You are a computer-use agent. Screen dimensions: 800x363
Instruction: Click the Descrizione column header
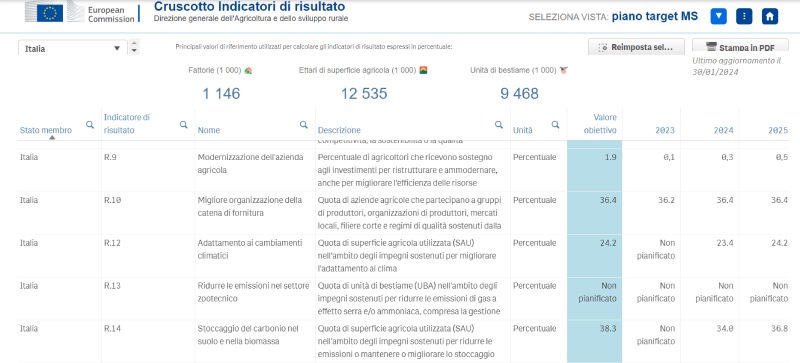click(339, 130)
